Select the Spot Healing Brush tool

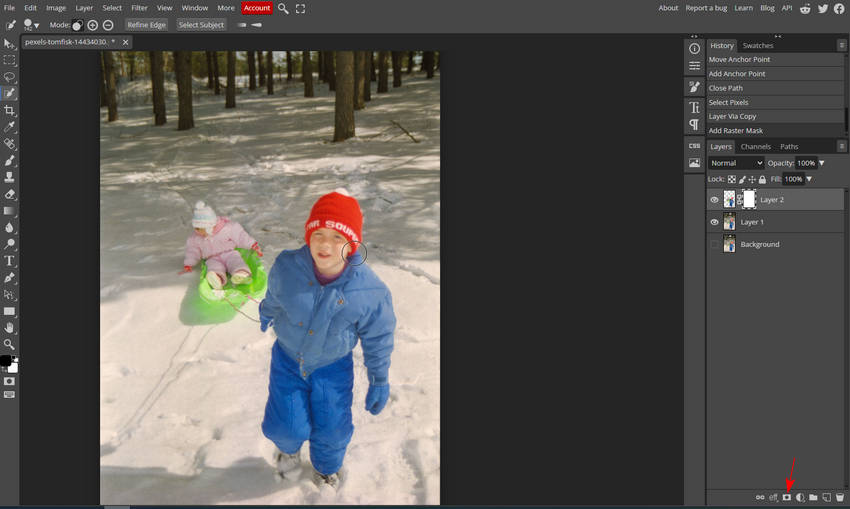9,144
